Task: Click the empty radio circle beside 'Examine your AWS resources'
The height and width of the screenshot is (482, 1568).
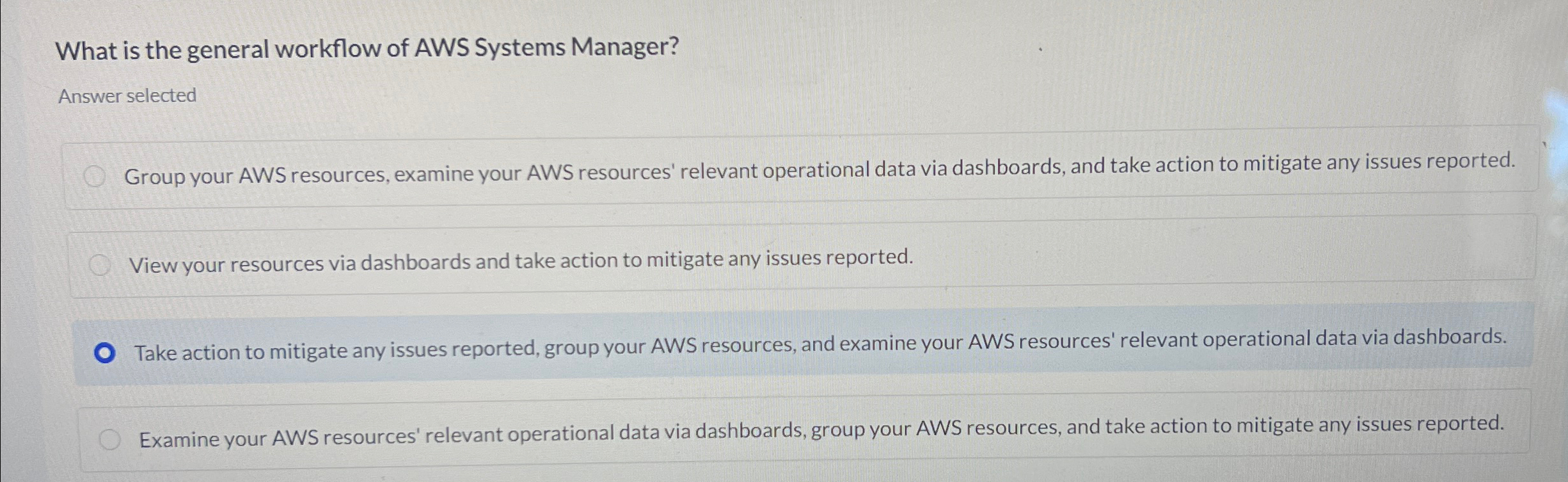Action: point(111,438)
